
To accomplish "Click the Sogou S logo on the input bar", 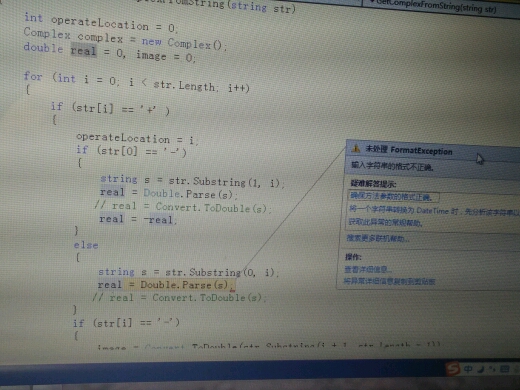I will (453, 368).
